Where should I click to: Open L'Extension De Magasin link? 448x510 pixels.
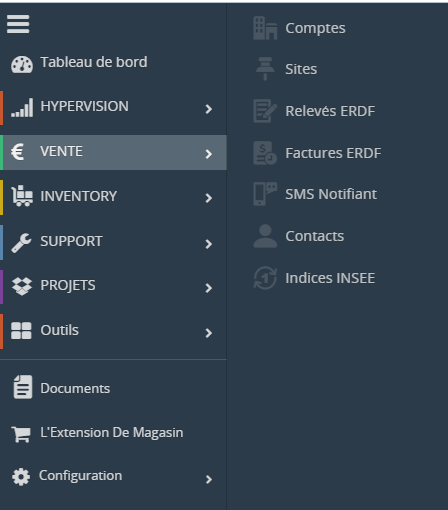click(x=113, y=433)
